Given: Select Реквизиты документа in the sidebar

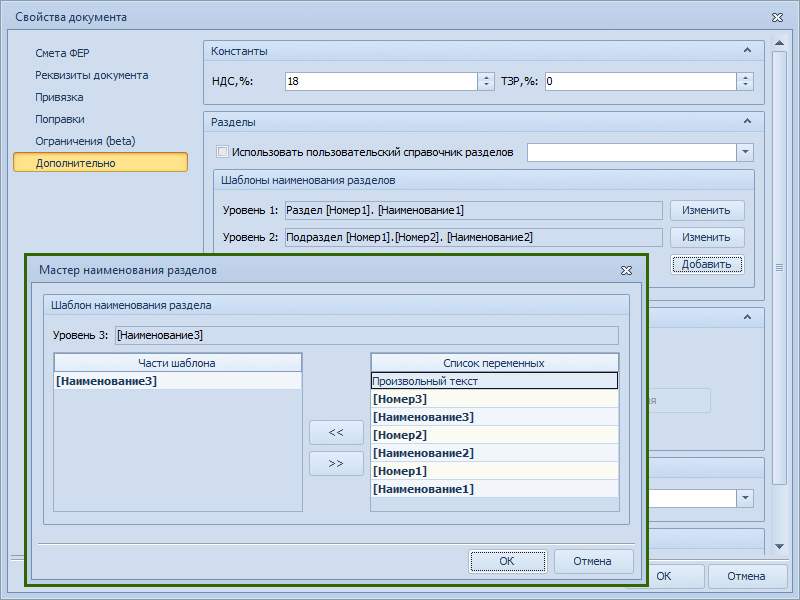Looking at the screenshot, I should 91,75.
